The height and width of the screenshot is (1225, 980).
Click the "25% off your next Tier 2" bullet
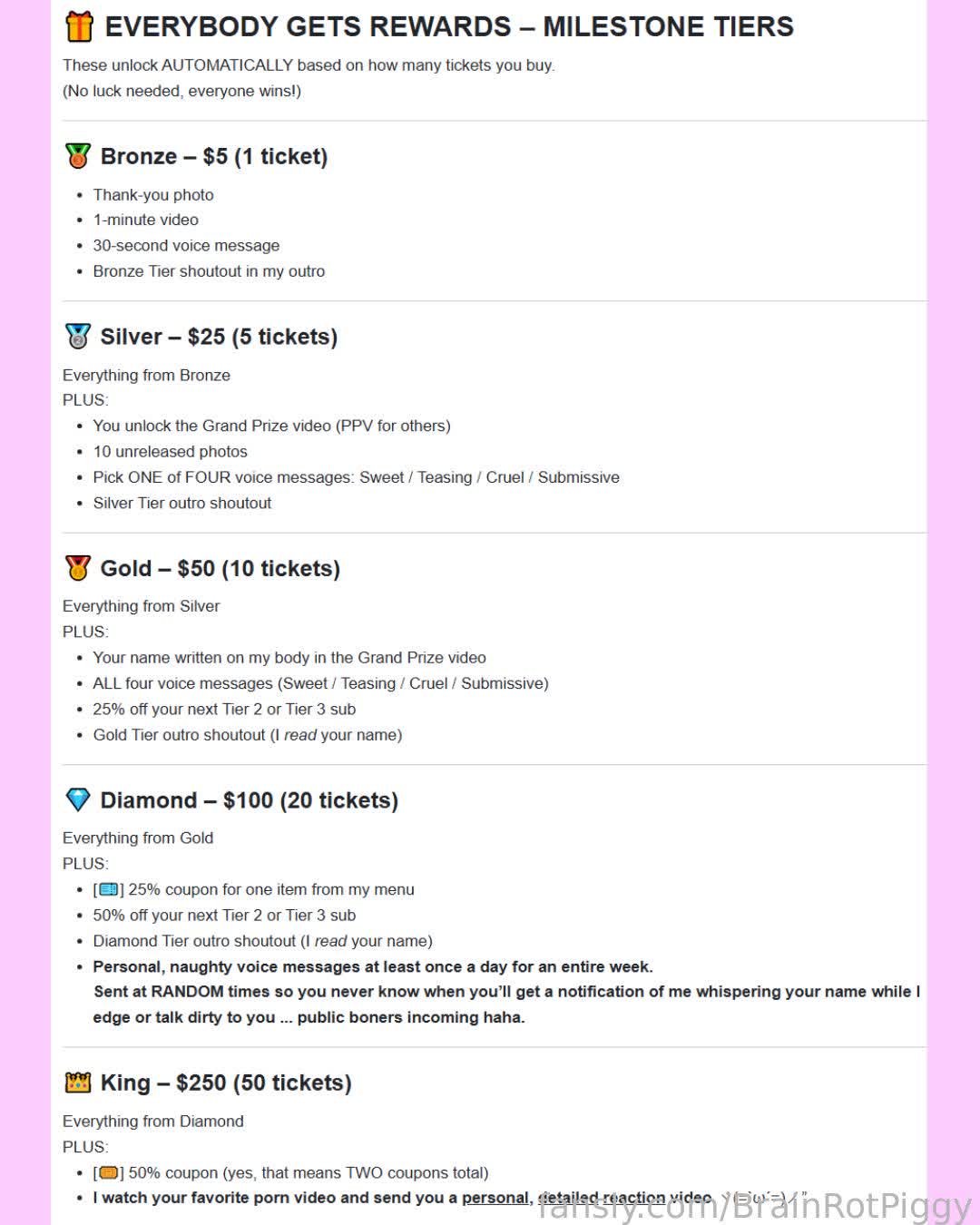224,709
